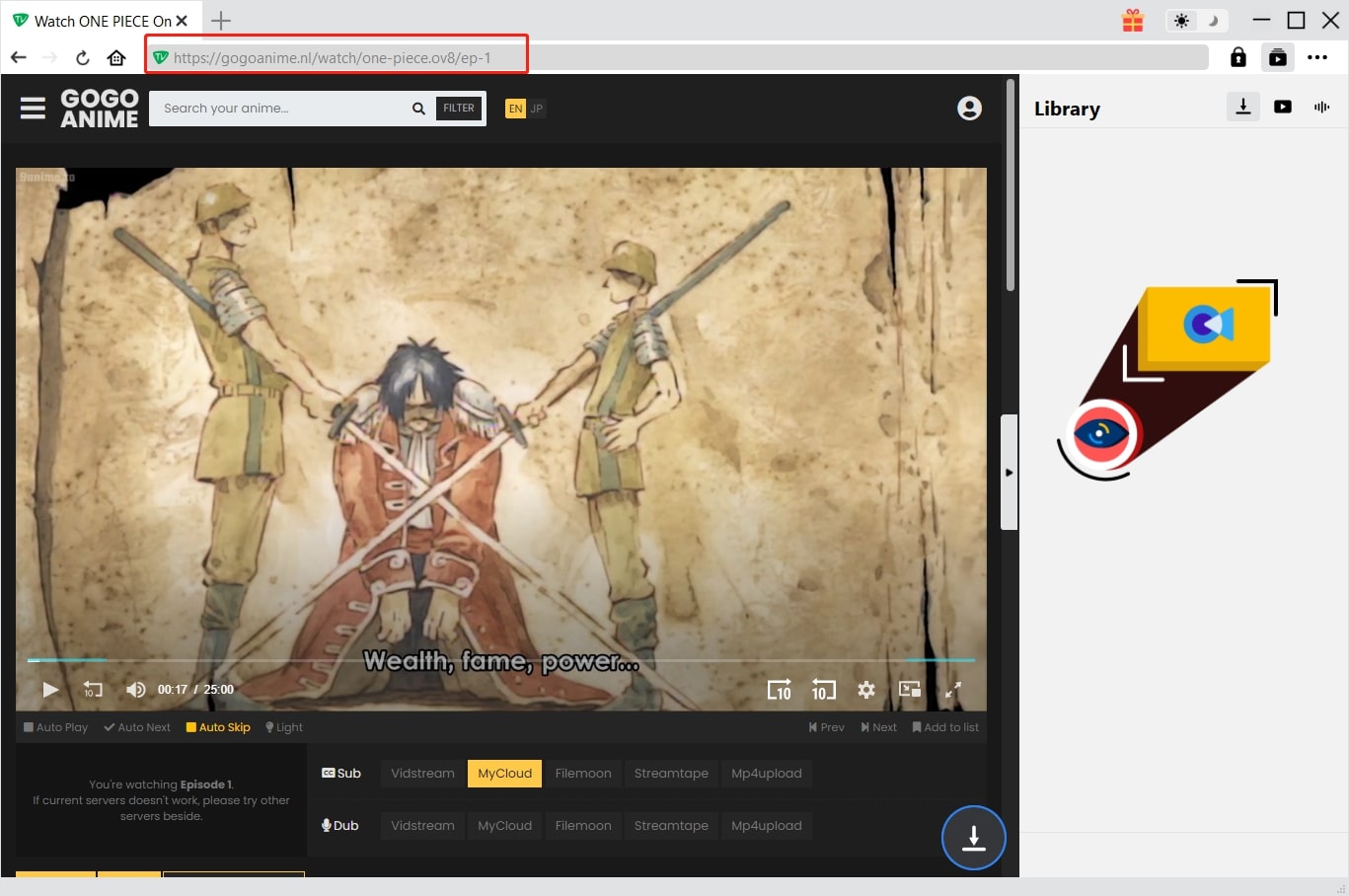Toggle Auto Next playback
Image resolution: width=1349 pixels, height=896 pixels.
pyautogui.click(x=137, y=727)
